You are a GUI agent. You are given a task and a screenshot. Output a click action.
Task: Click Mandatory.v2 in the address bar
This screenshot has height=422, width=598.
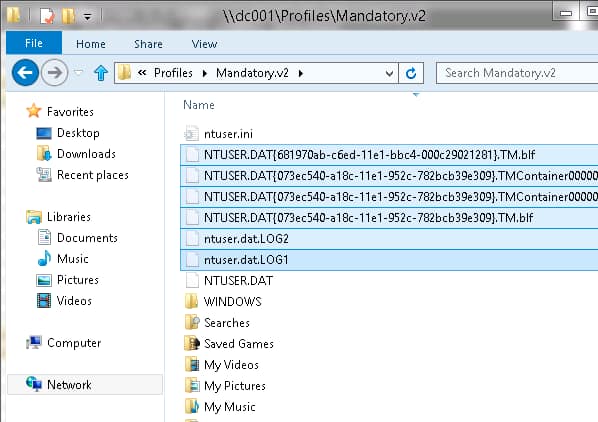click(252, 73)
